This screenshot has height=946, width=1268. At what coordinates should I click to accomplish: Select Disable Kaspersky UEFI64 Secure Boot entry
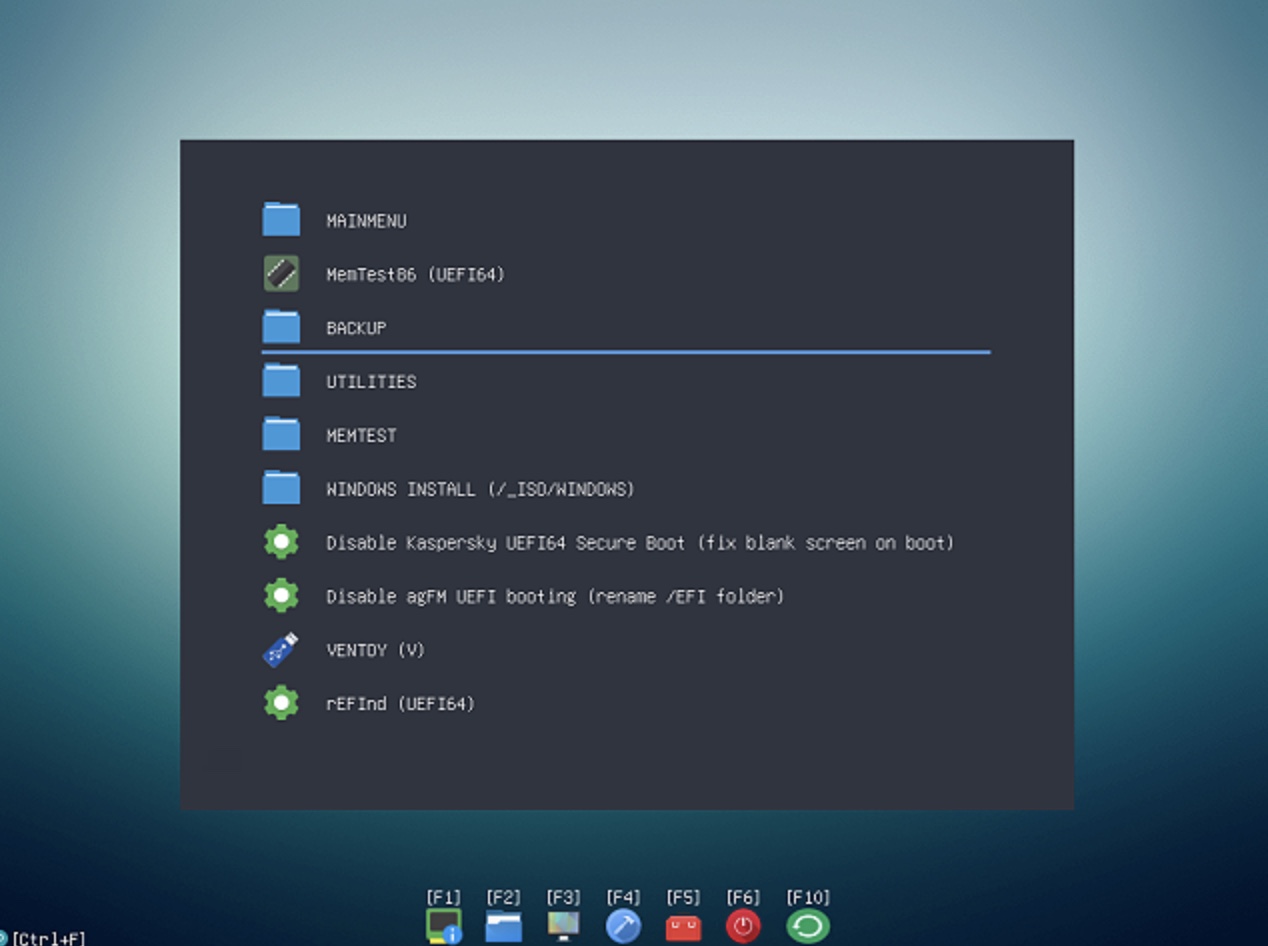click(x=626, y=542)
